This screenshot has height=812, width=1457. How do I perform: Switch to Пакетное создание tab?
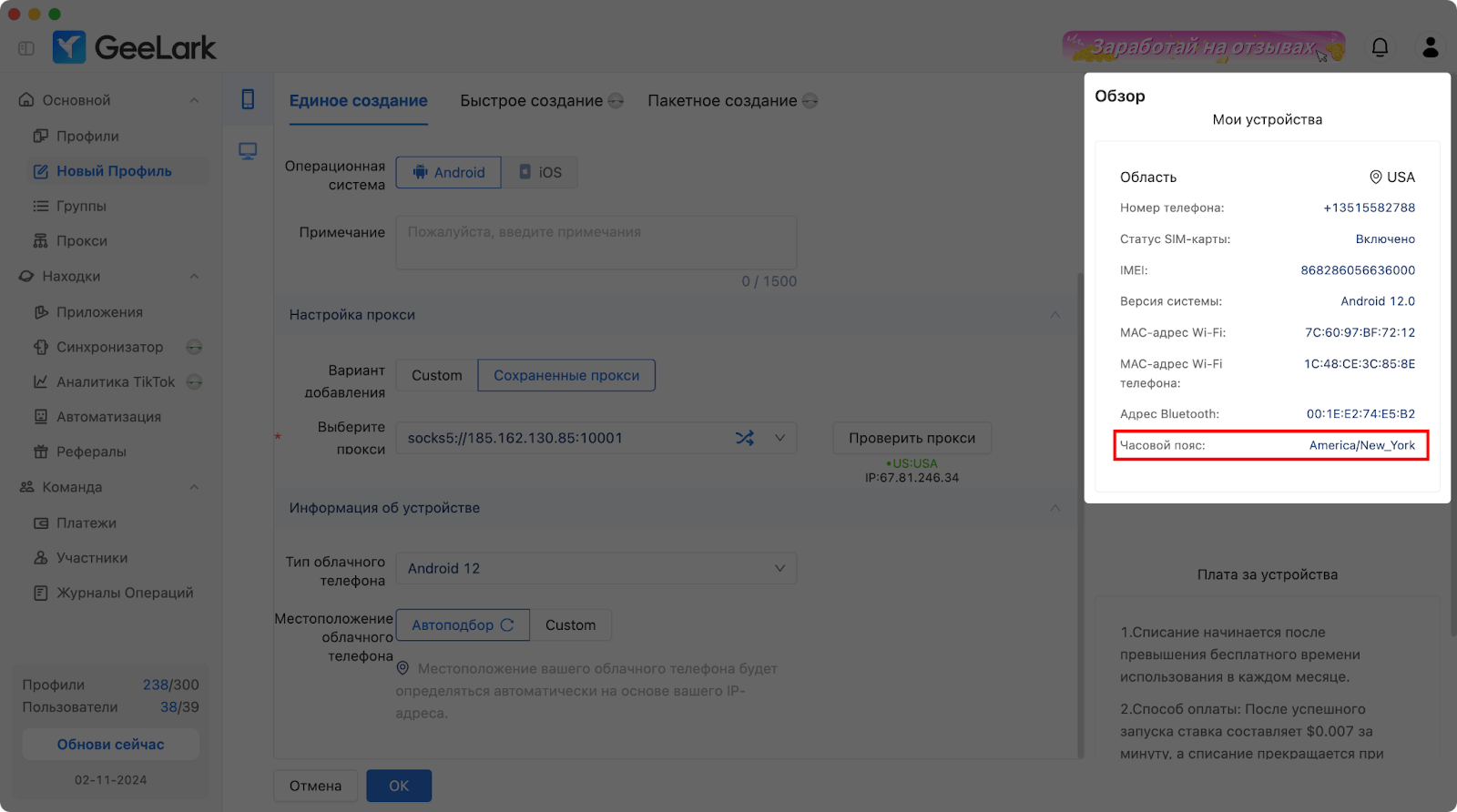722,101
